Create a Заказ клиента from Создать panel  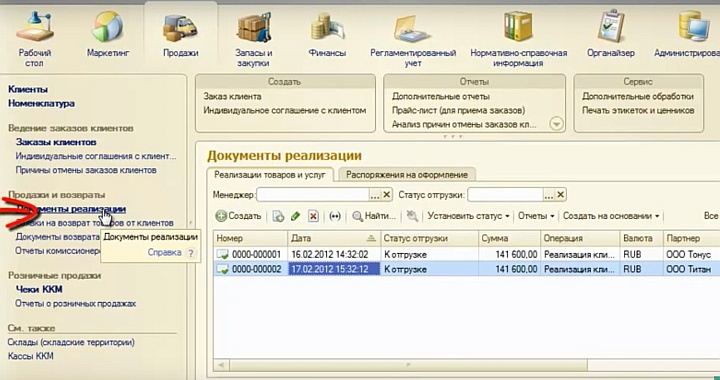point(232,96)
